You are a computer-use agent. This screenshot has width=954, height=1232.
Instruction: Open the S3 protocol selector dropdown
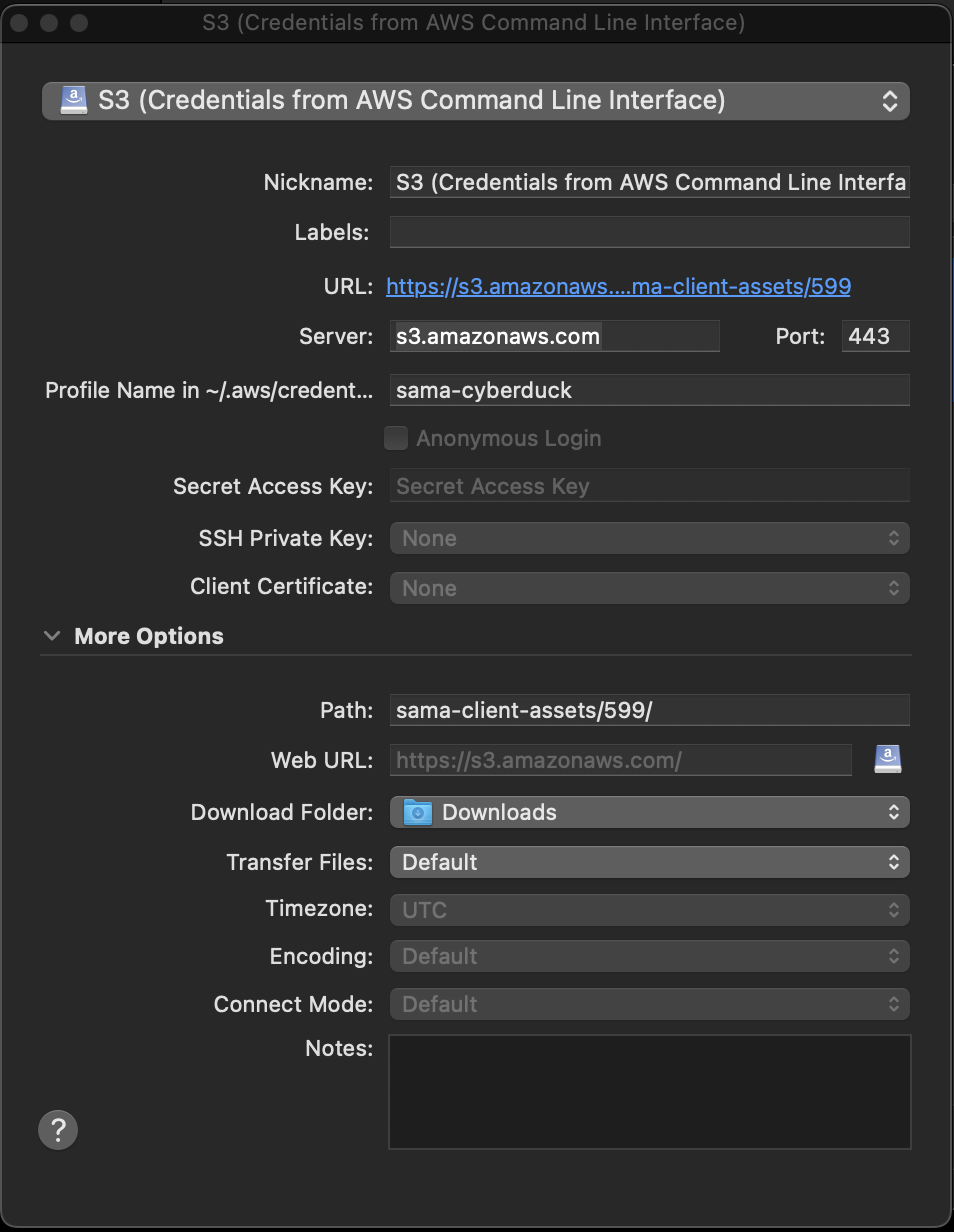pyautogui.click(x=476, y=101)
